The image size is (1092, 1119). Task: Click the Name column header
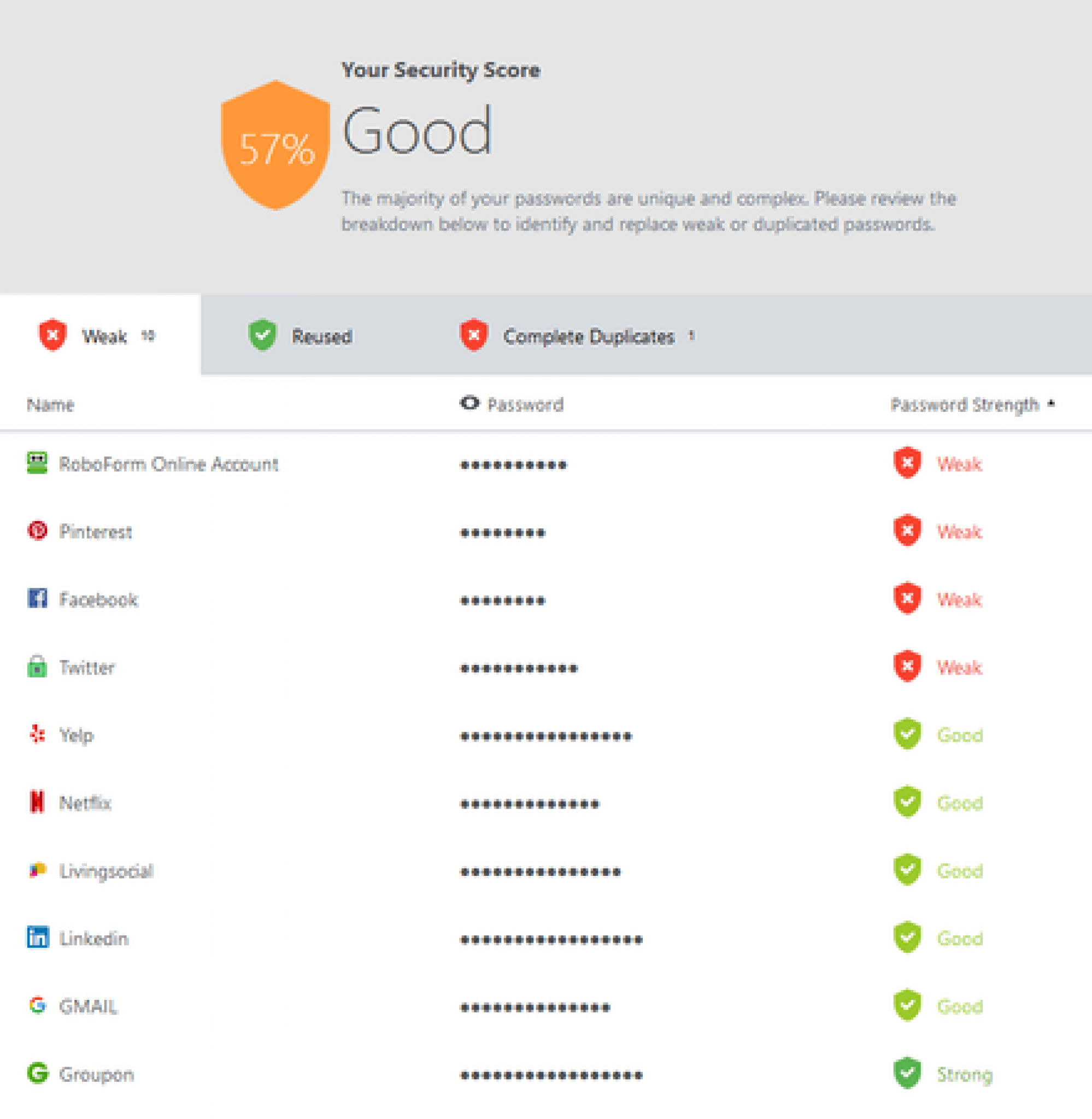tap(50, 405)
